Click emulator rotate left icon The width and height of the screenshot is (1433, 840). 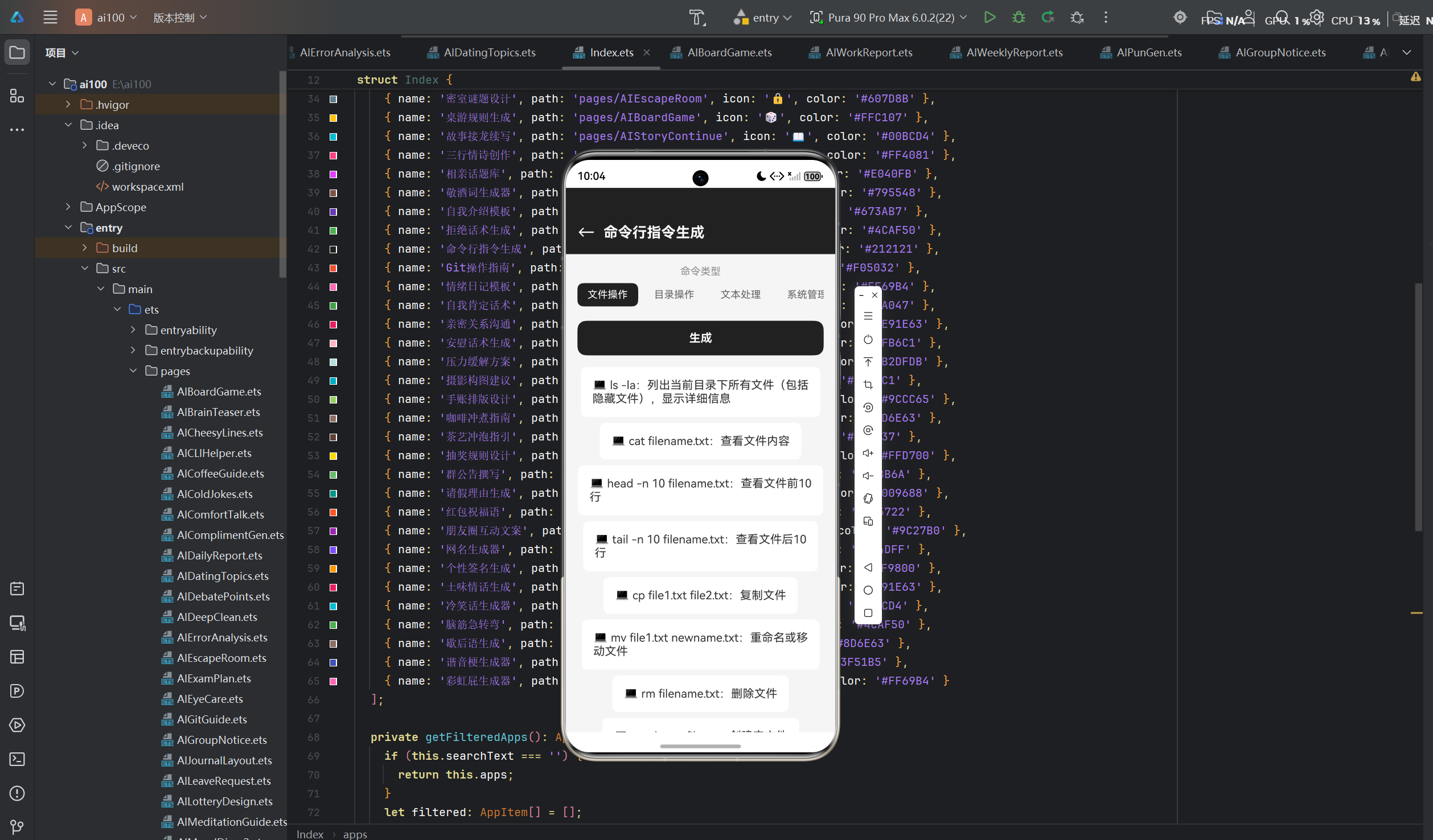[x=868, y=407]
